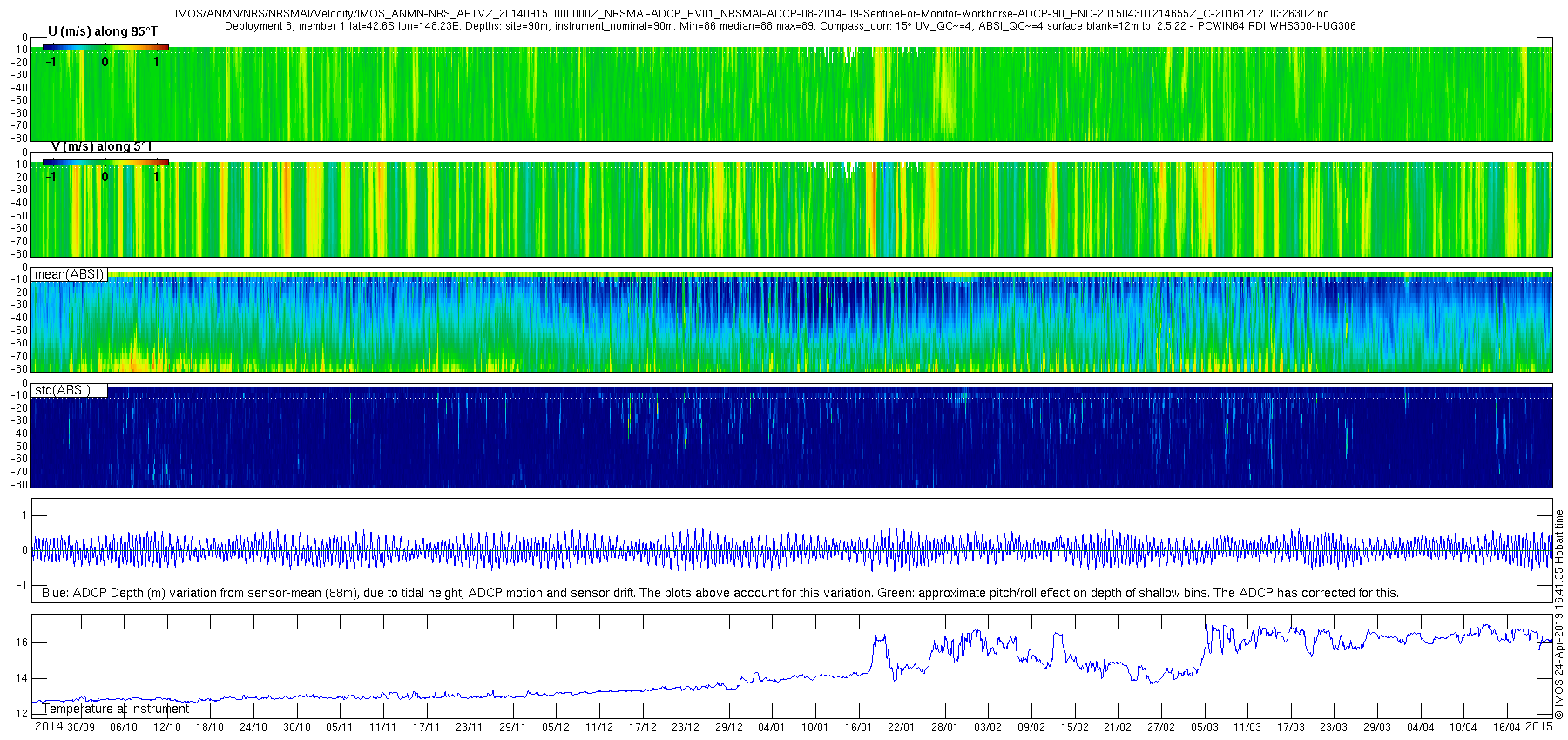Click the '27/02' date tick label
The height and width of the screenshot is (740, 1568).
click(x=1161, y=728)
